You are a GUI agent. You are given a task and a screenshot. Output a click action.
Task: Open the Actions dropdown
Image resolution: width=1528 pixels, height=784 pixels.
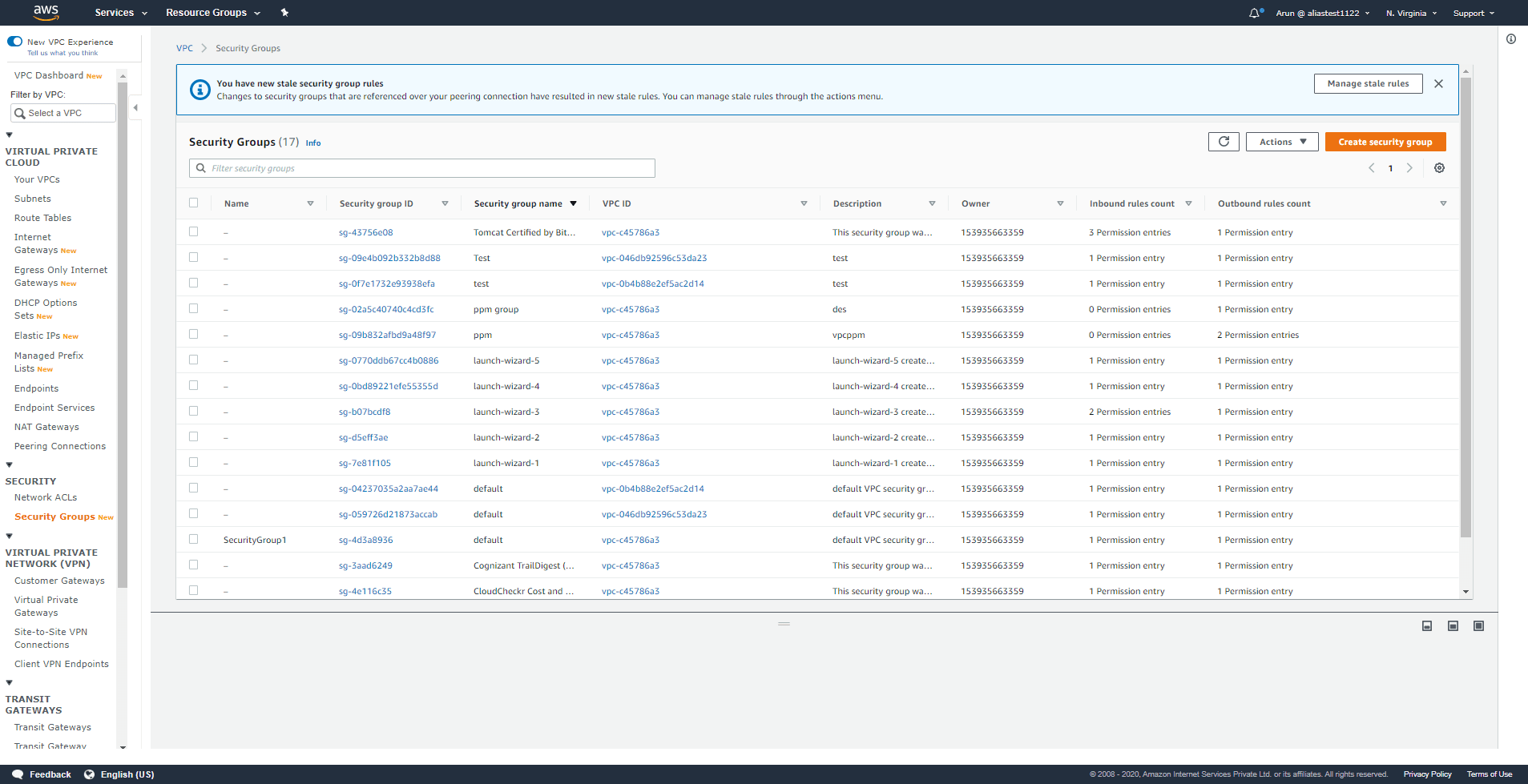1281,141
